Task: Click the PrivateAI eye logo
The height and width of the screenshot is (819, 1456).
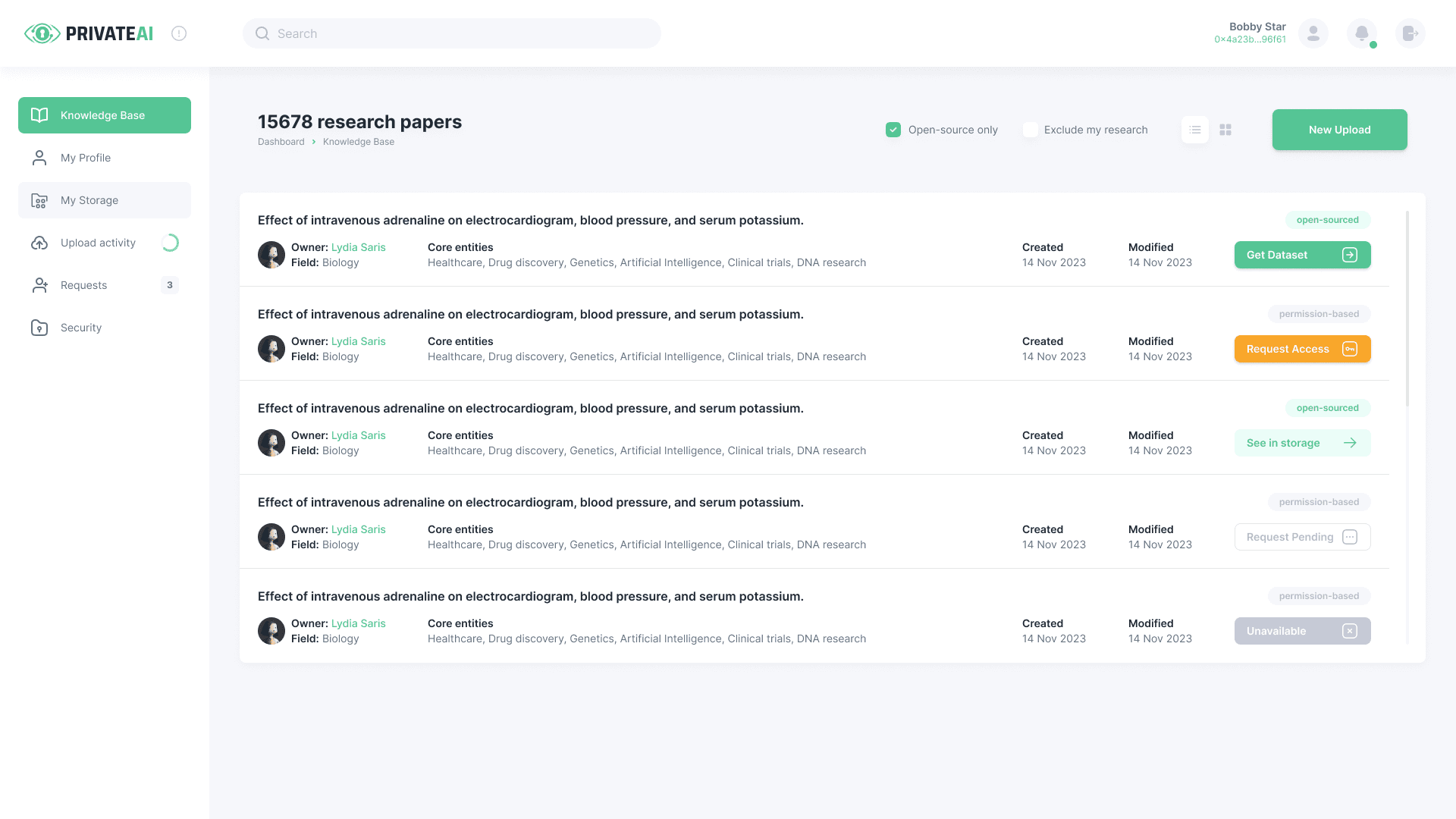Action: click(x=42, y=33)
